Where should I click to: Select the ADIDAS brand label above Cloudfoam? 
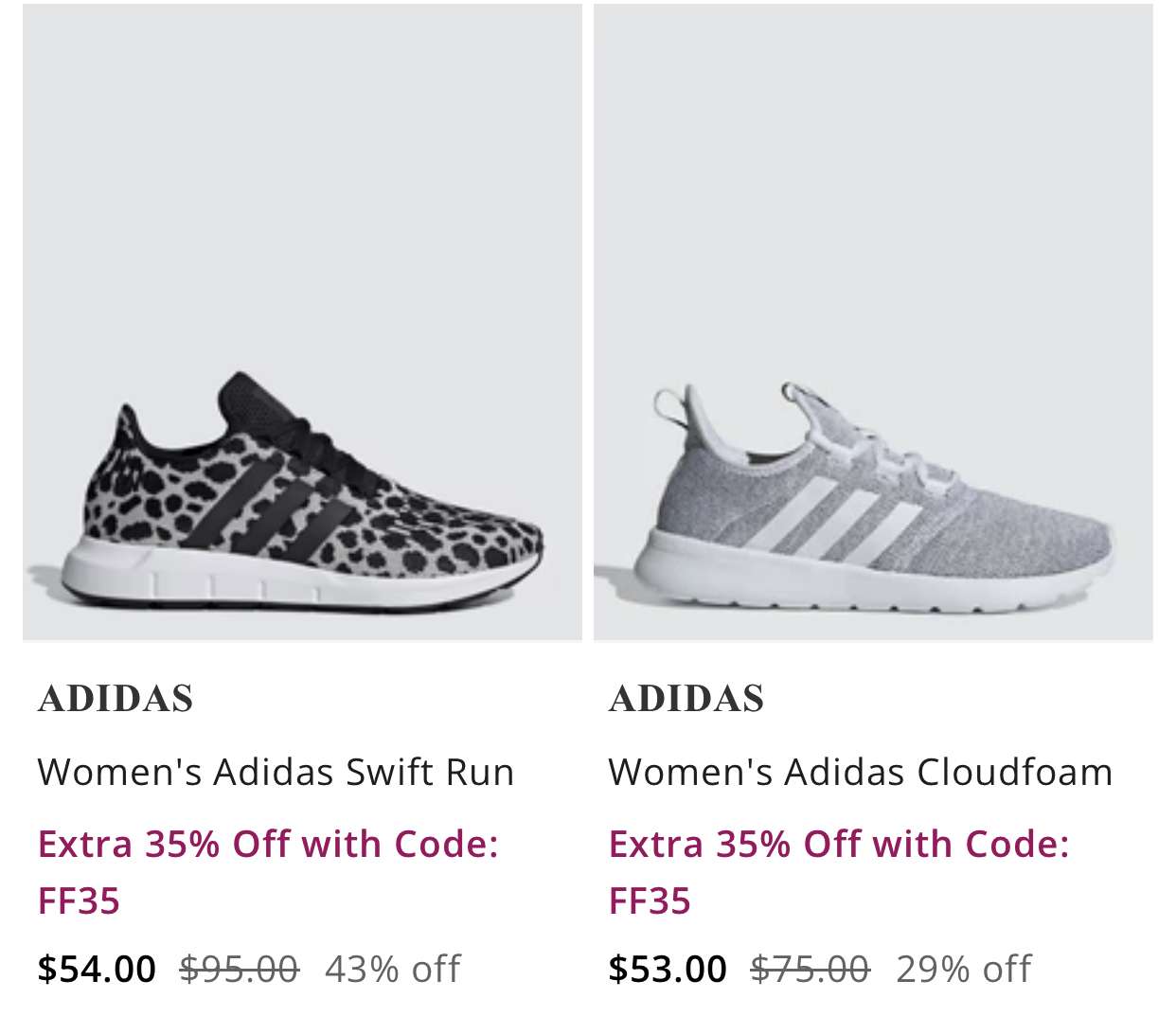[686, 699]
